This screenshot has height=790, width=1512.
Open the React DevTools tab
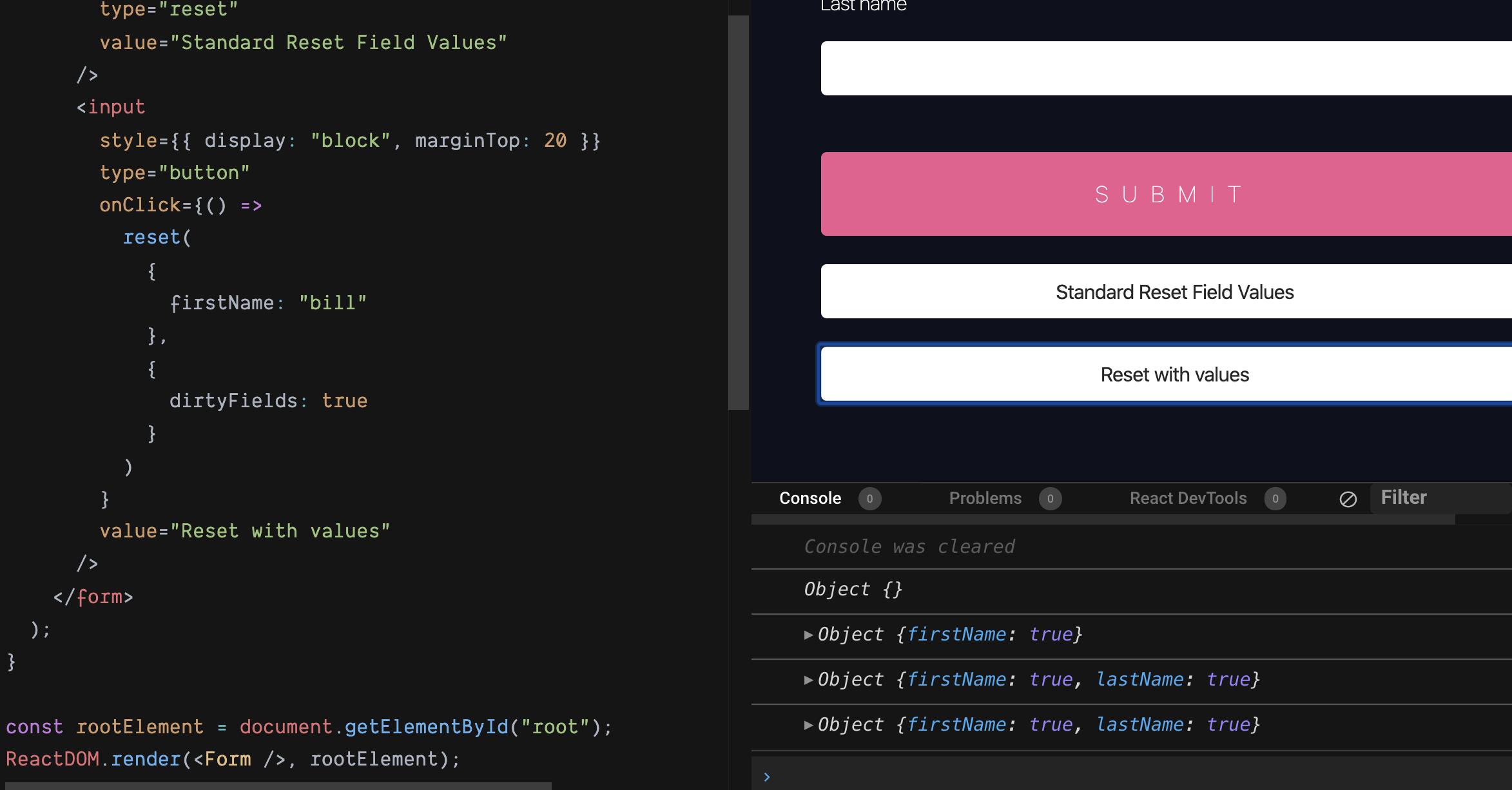click(x=1188, y=498)
